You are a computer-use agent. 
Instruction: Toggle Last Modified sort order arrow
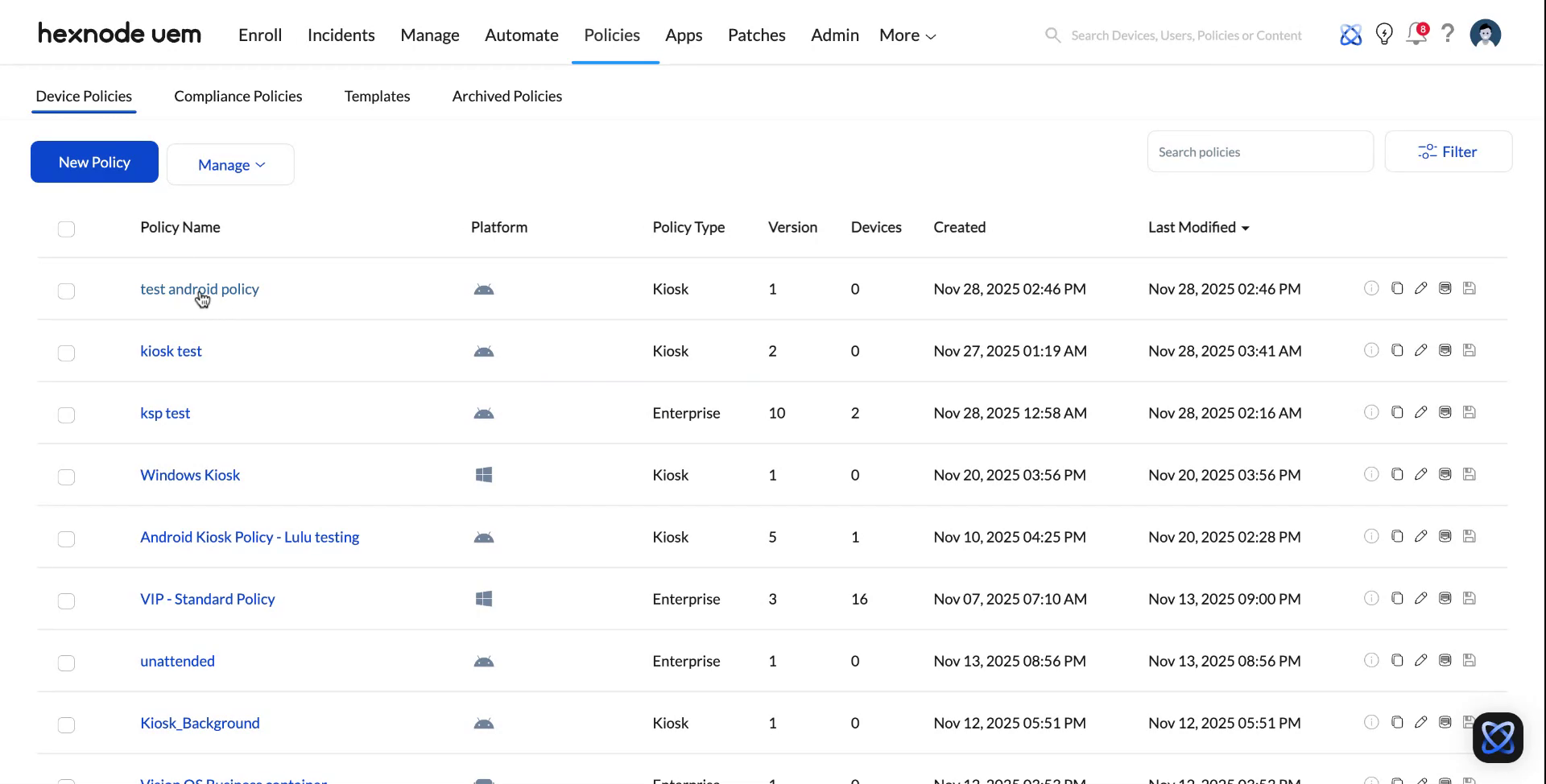(x=1245, y=228)
